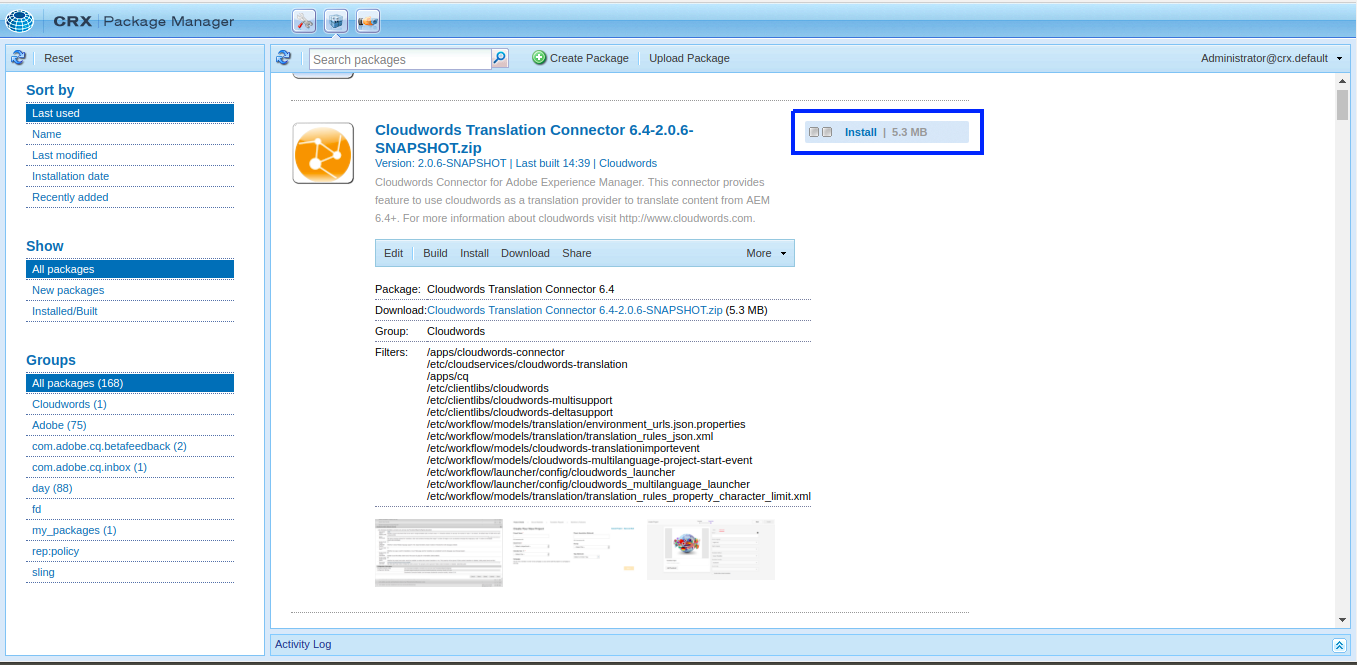Click the refresh icon beside Reset

[18, 58]
